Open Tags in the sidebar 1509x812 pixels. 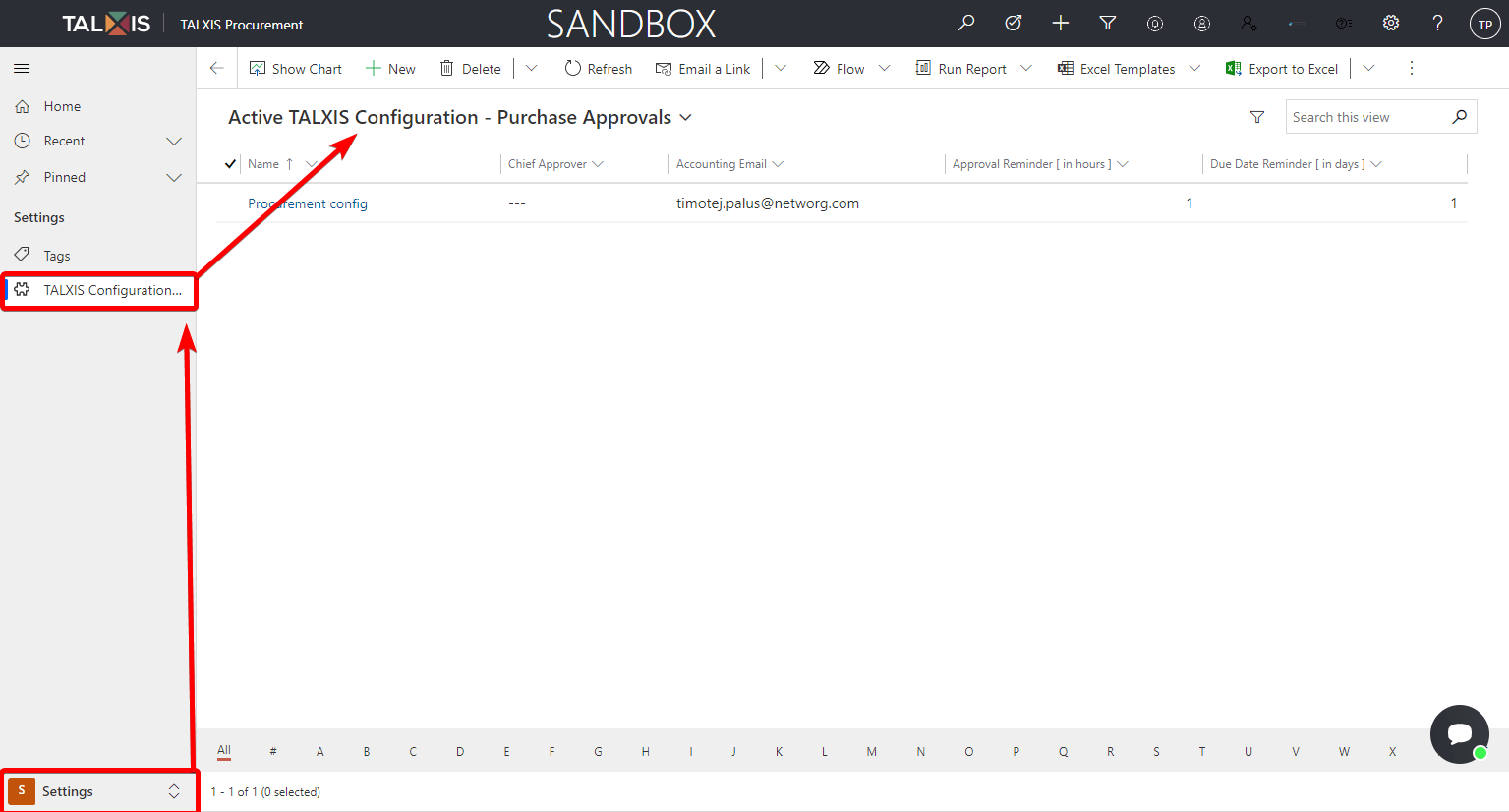57,256
